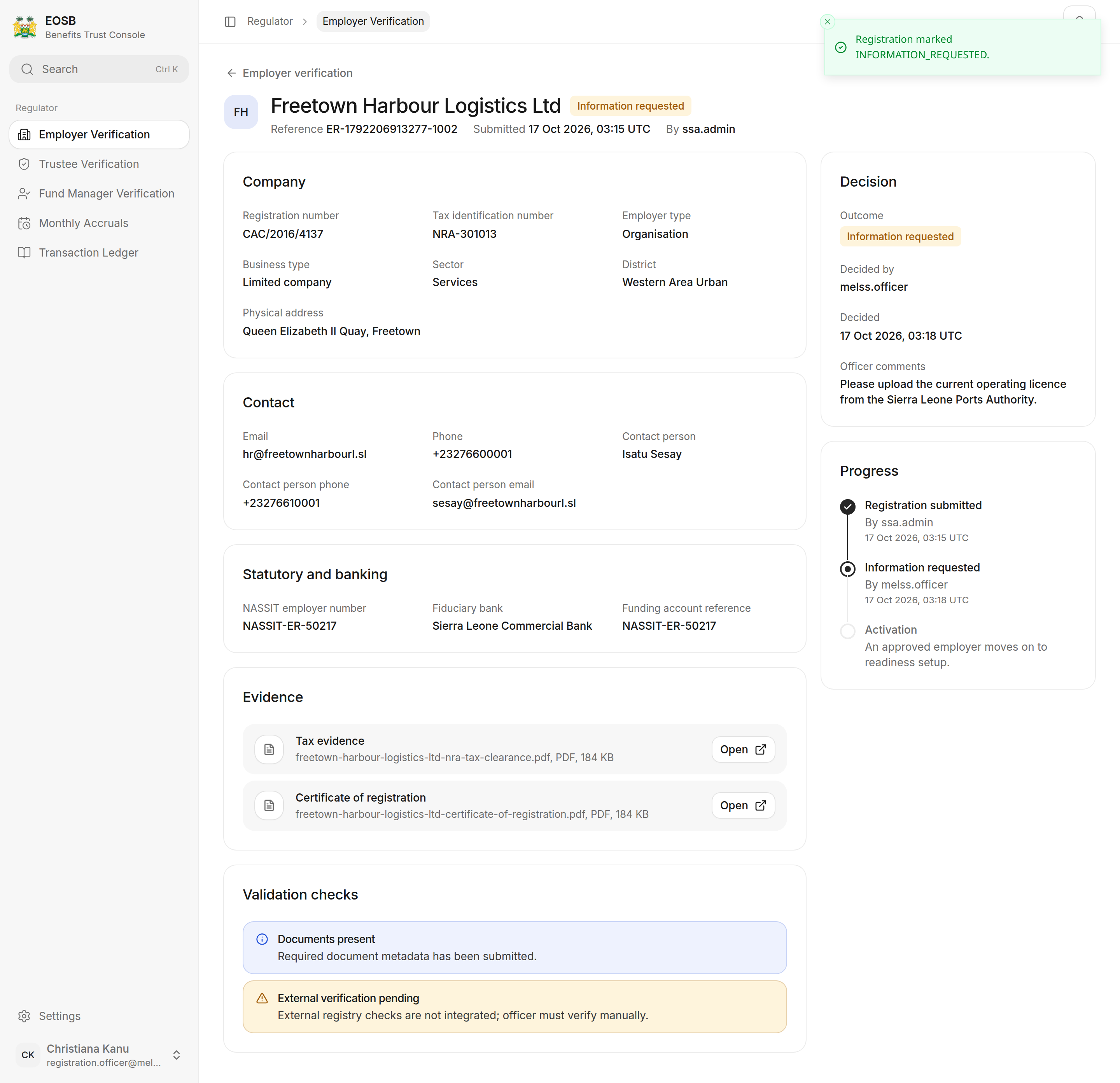Click the Tax evidence document icon
1120x1083 pixels.
269,749
